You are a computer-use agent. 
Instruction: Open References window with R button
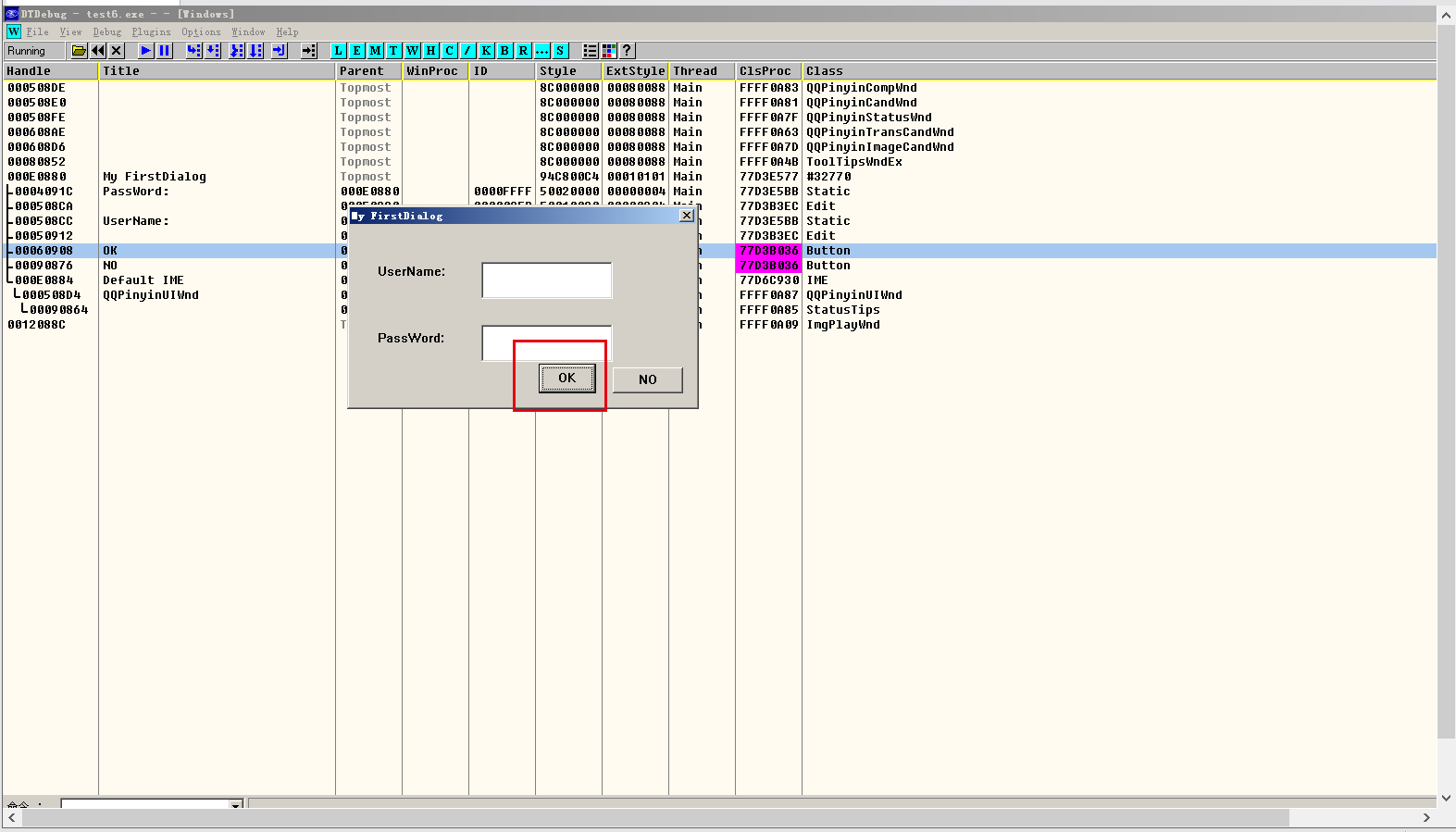point(523,51)
